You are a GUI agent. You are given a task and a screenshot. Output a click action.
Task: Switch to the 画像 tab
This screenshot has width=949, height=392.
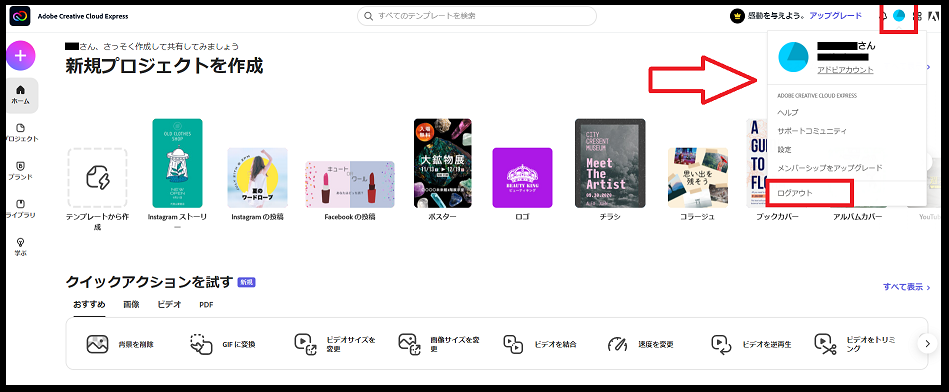(131, 305)
